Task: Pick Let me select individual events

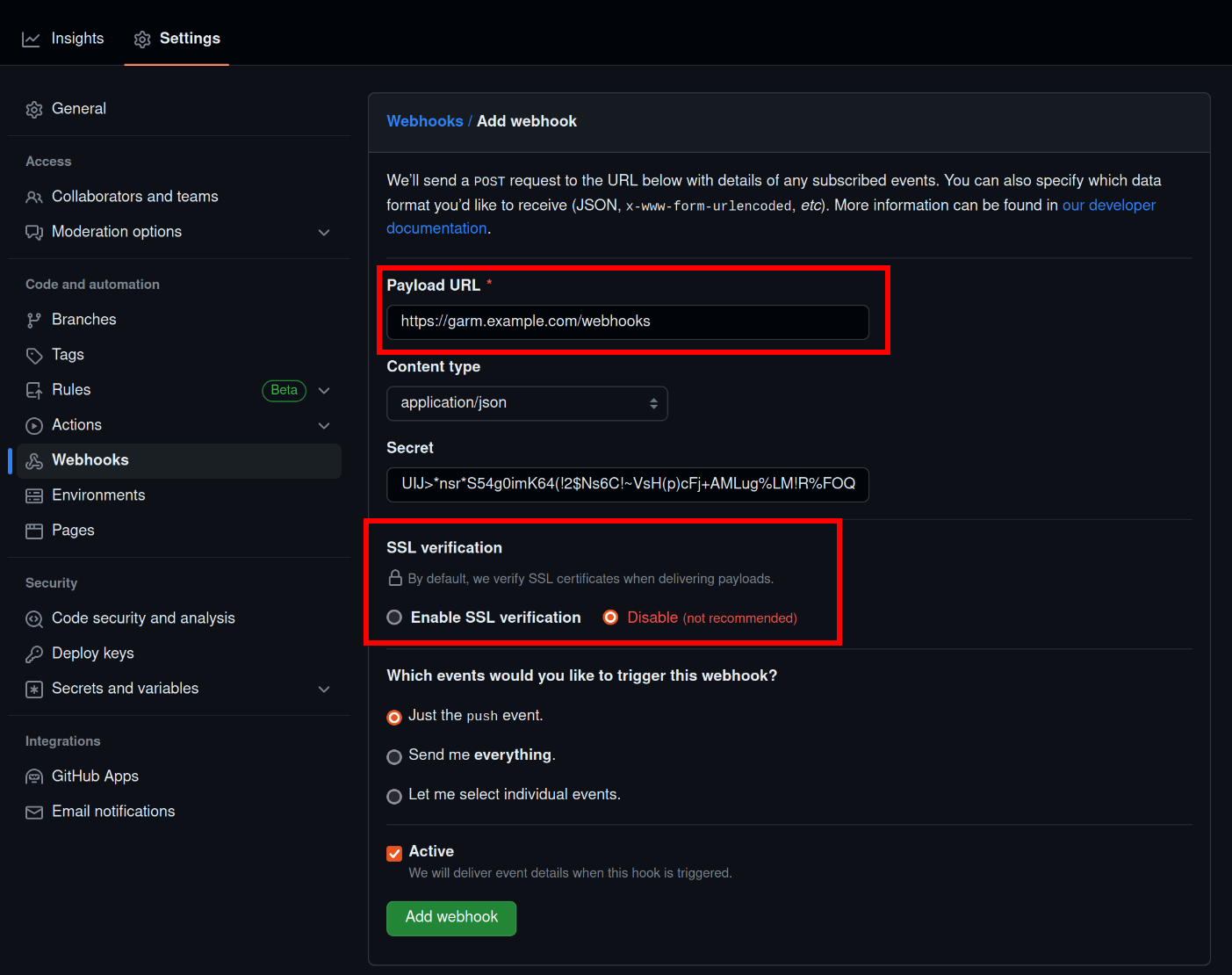Action: [394, 796]
